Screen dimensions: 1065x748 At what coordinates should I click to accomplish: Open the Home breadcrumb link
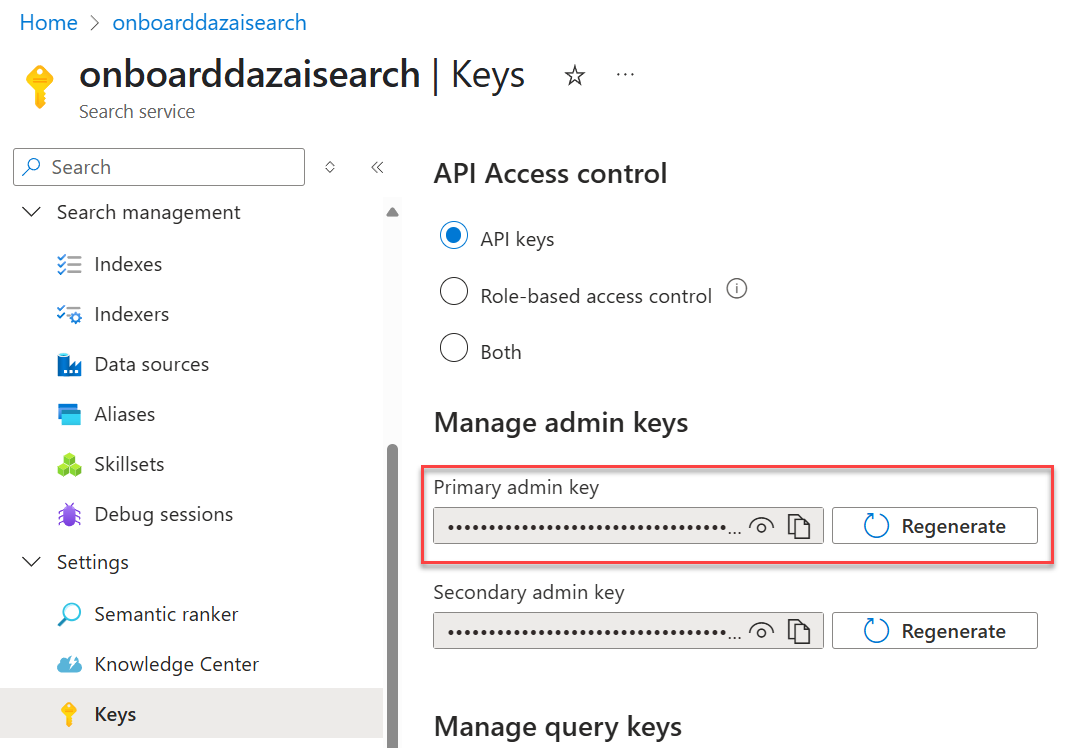pos(48,22)
